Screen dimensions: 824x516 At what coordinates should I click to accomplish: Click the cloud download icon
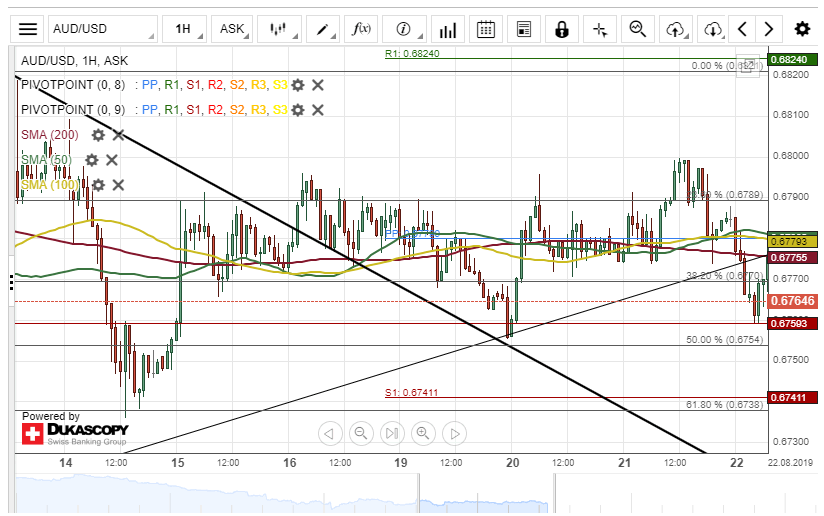pos(711,29)
